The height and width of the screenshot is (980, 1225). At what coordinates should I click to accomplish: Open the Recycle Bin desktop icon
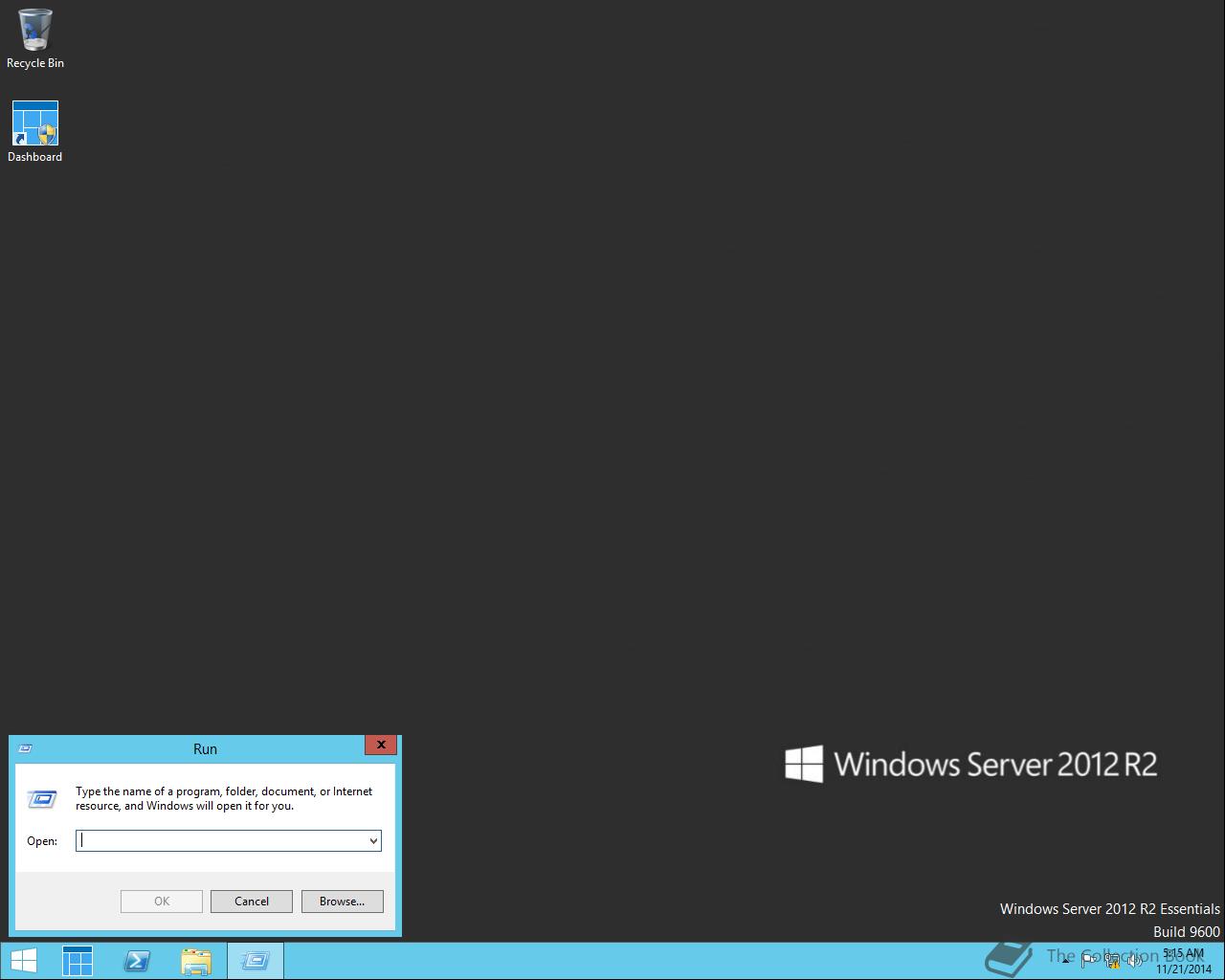click(x=35, y=39)
